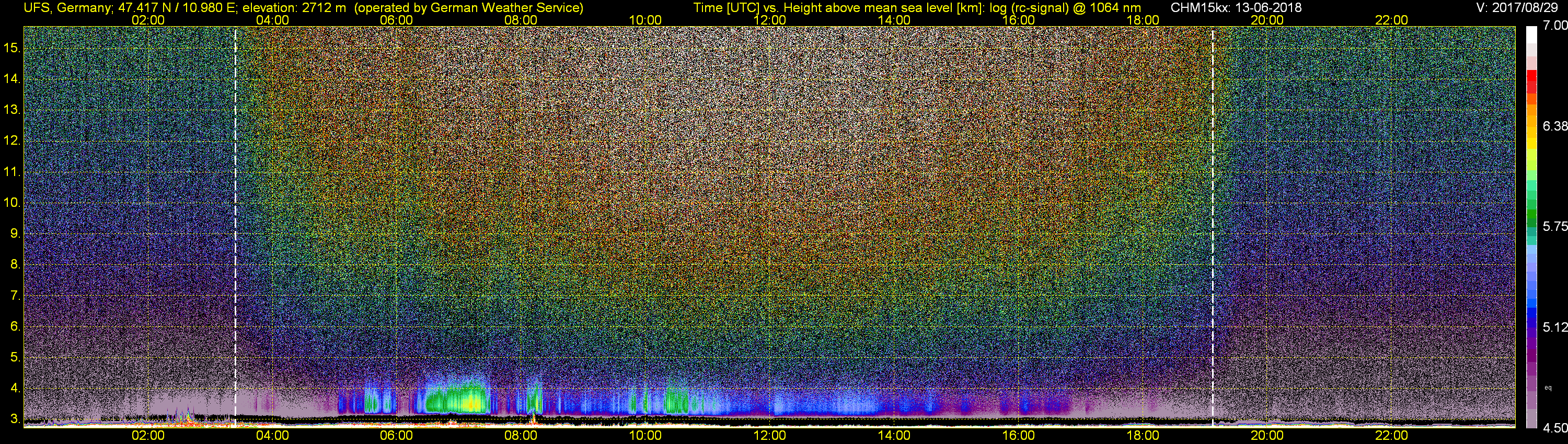Image resolution: width=1568 pixels, height=444 pixels.
Task: Click the '20:00' label on the bottom time axis
Action: click(x=1267, y=436)
